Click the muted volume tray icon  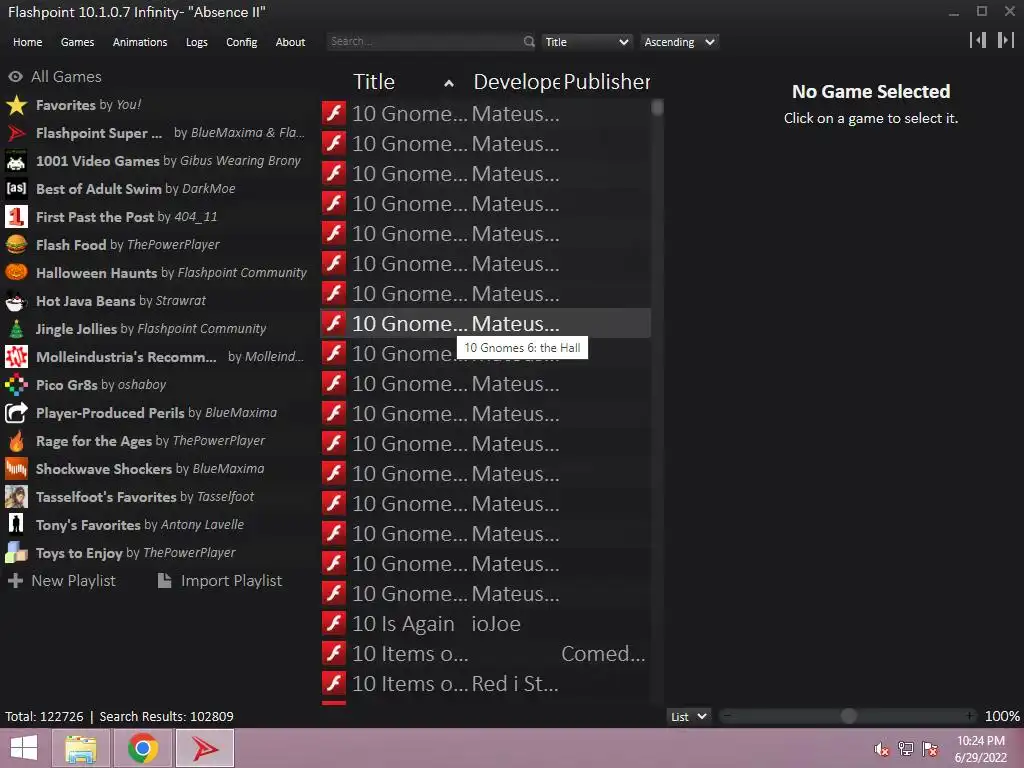881,748
